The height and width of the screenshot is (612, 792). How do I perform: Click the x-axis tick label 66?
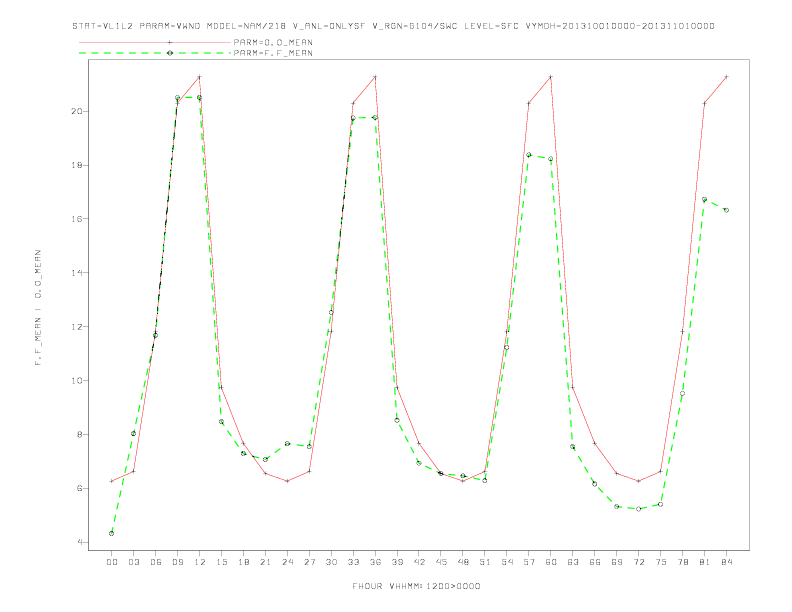595,562
